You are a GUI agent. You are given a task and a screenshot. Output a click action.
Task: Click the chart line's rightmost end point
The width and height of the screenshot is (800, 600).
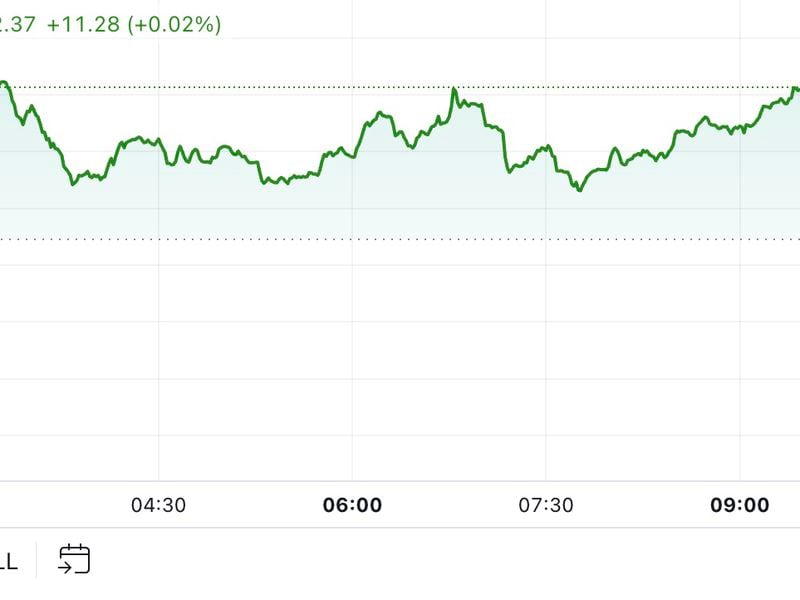coord(797,90)
